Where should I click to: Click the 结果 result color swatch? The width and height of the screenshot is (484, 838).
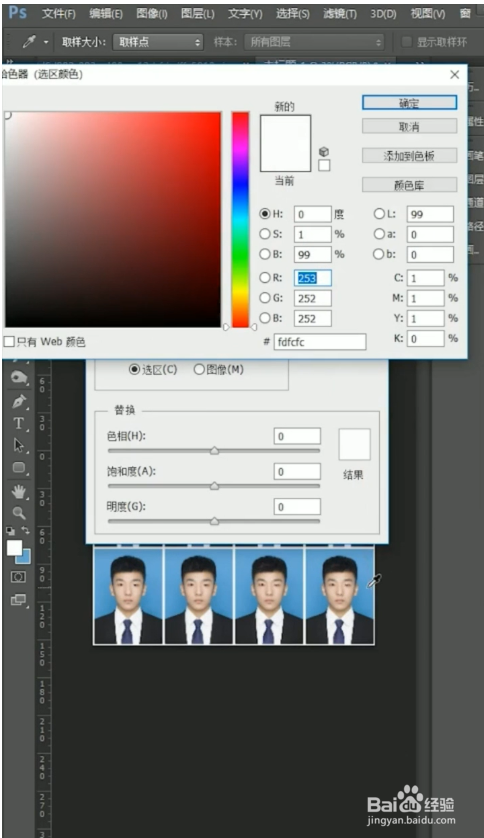point(354,444)
